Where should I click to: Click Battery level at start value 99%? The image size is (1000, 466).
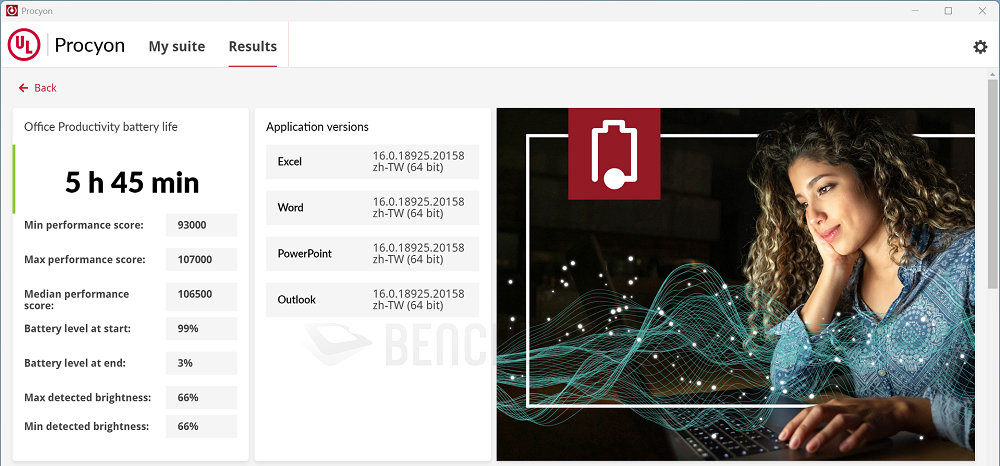coord(202,328)
